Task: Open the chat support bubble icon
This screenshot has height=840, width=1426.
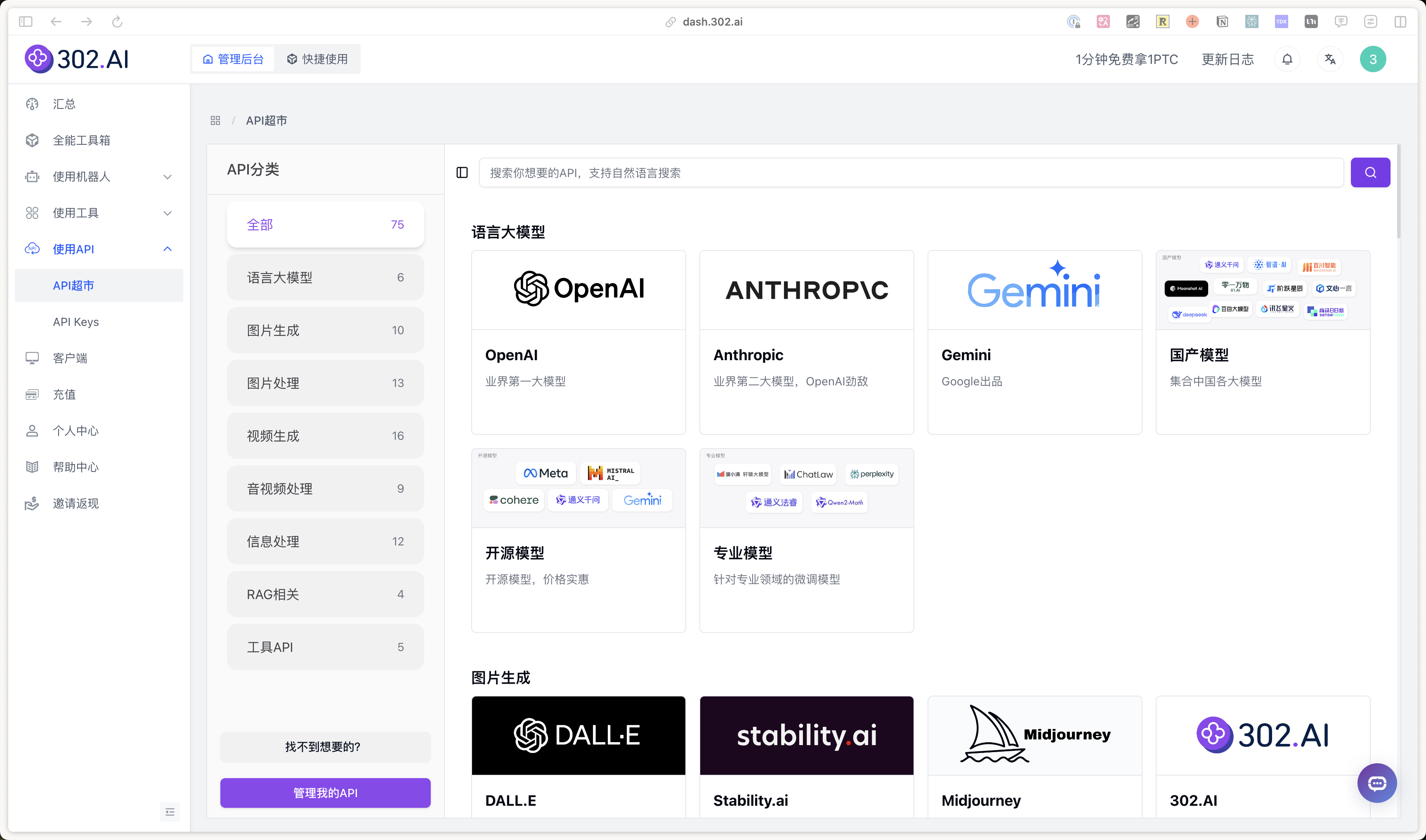Action: pos(1377,783)
